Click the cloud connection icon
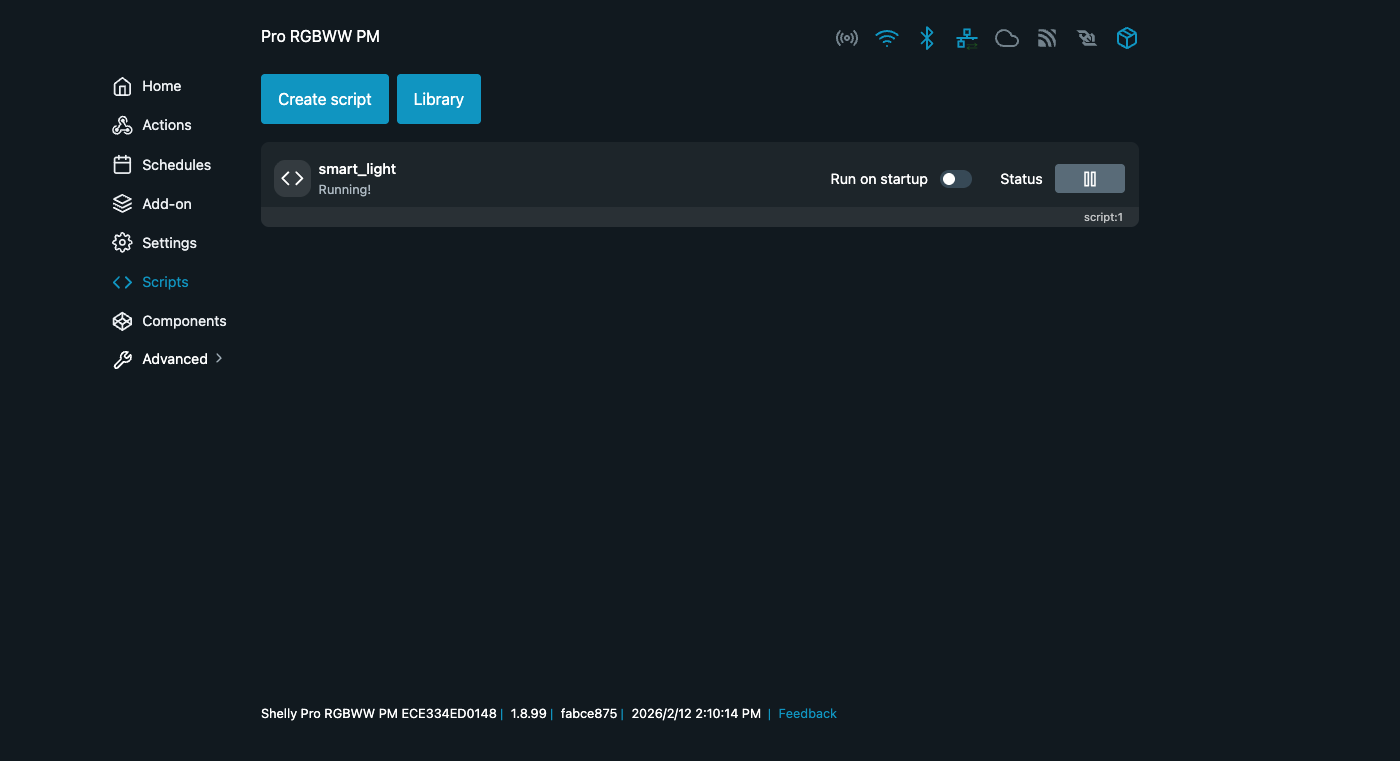This screenshot has width=1400, height=761. (1007, 39)
